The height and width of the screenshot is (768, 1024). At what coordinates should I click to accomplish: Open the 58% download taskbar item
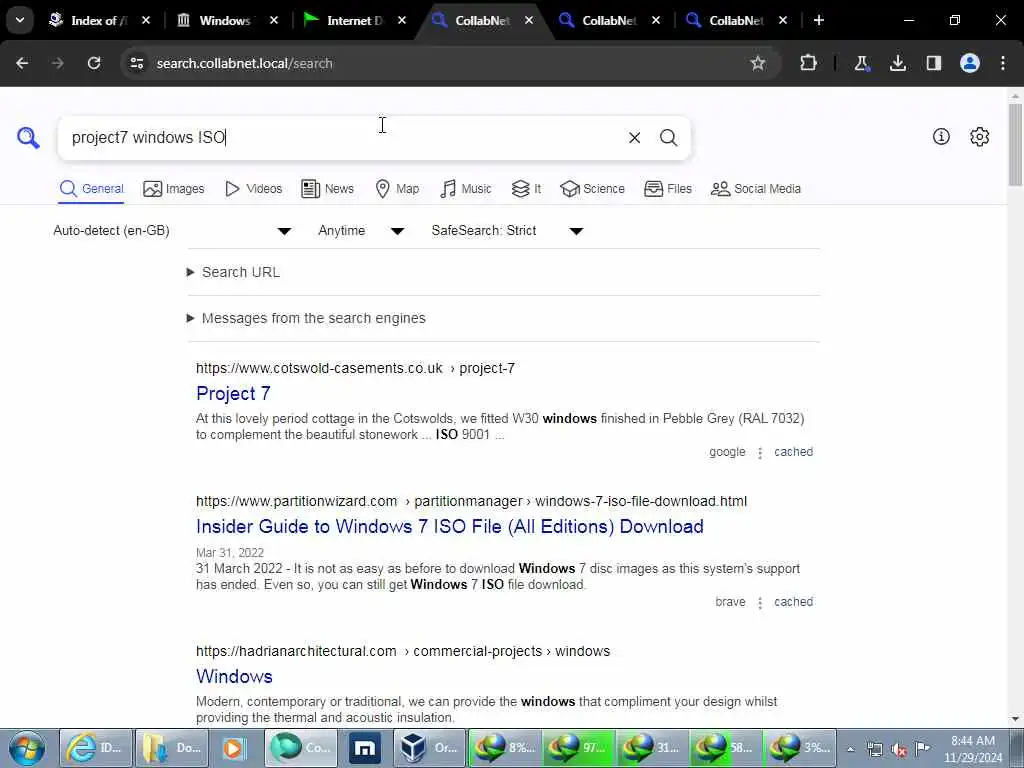(724, 748)
